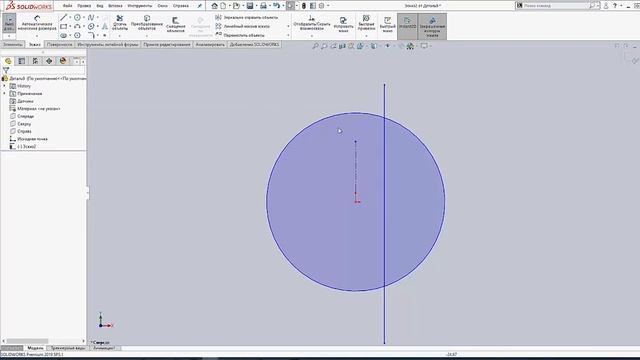Switch to Добавления SOLIDWORKS tab
The image size is (640, 360).
click(254, 44)
